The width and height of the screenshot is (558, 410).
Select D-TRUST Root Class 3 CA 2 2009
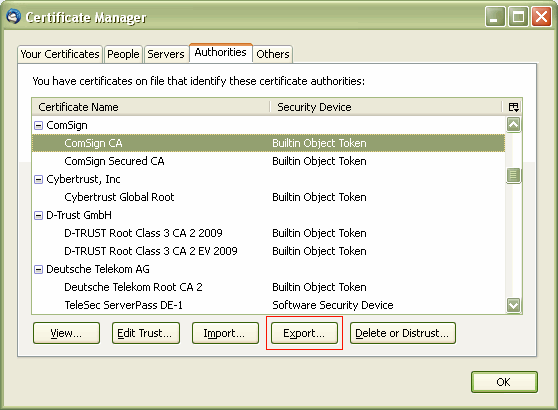coord(269,233)
